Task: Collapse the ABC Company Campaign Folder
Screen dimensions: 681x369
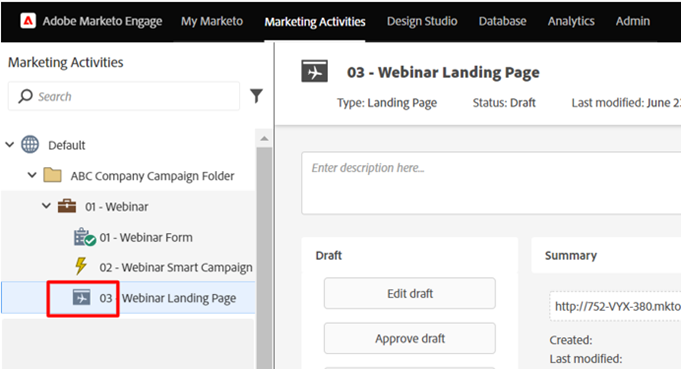Action: [32, 175]
